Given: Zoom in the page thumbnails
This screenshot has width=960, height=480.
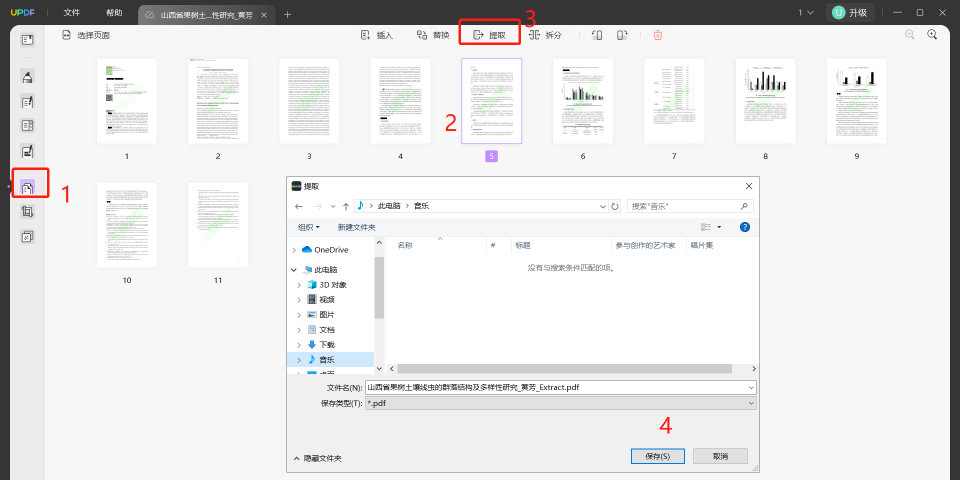Looking at the screenshot, I should pyautogui.click(x=932, y=34).
